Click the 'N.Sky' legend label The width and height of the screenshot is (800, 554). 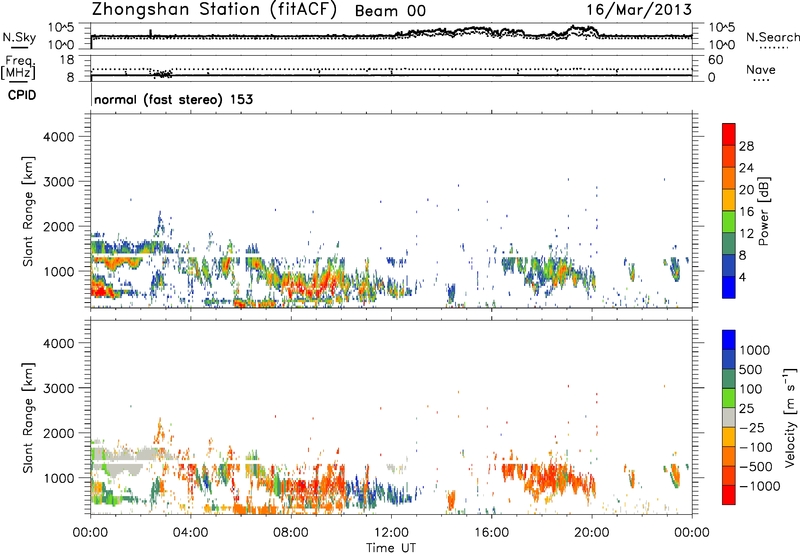point(19,37)
